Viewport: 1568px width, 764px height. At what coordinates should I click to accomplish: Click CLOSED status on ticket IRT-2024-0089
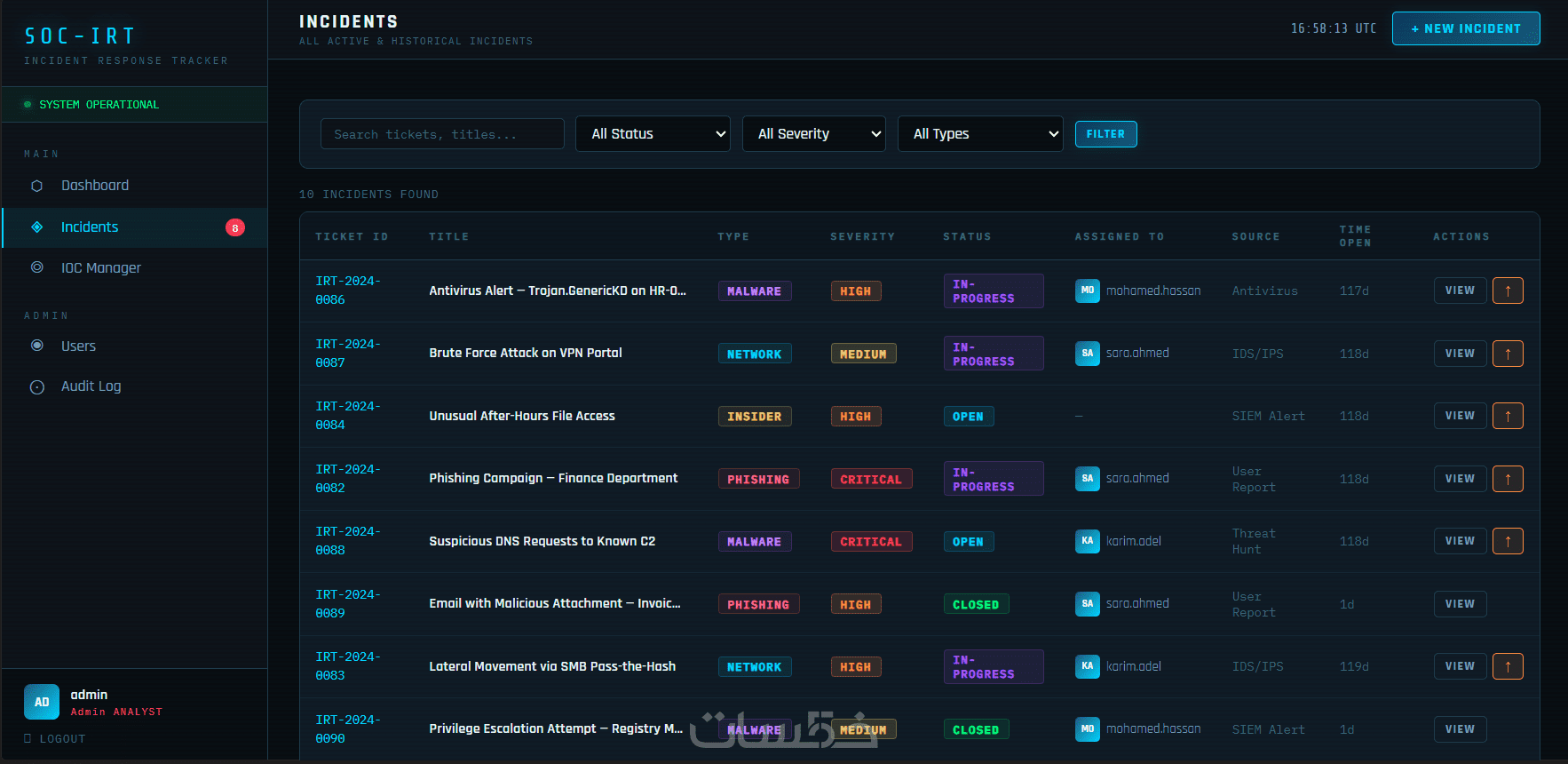click(976, 604)
